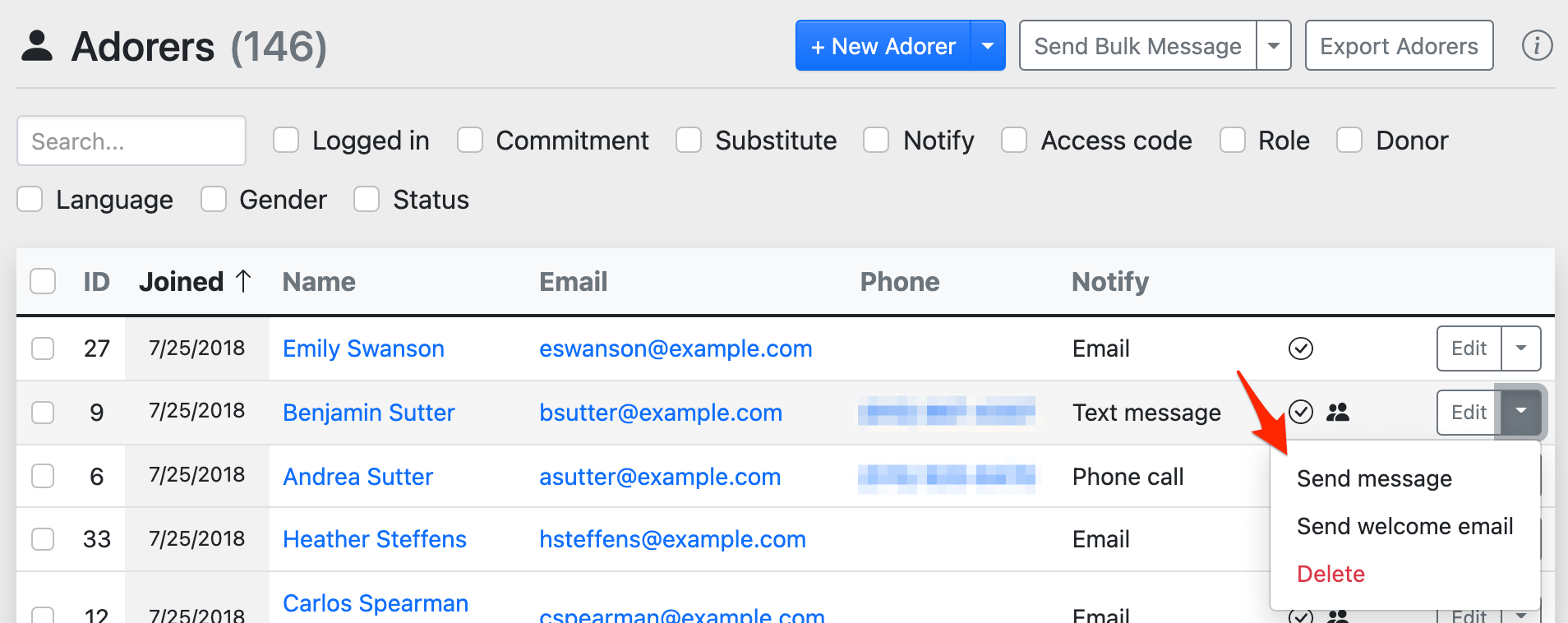The image size is (1568, 623).
Task: Click the info circle icon
Action: pyautogui.click(x=1537, y=45)
